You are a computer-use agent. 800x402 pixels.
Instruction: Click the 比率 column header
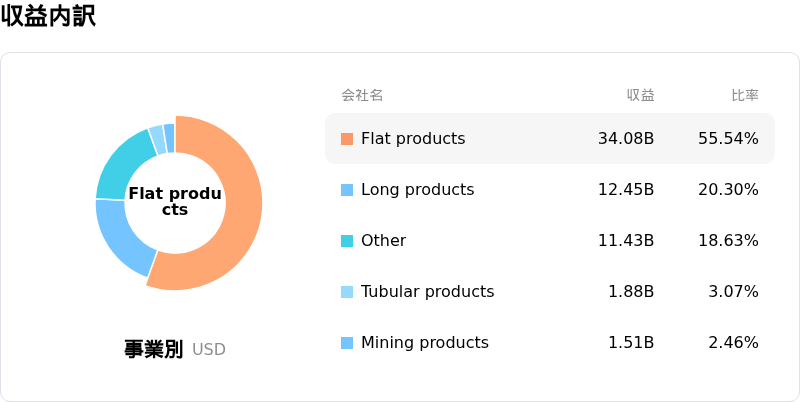(745, 95)
